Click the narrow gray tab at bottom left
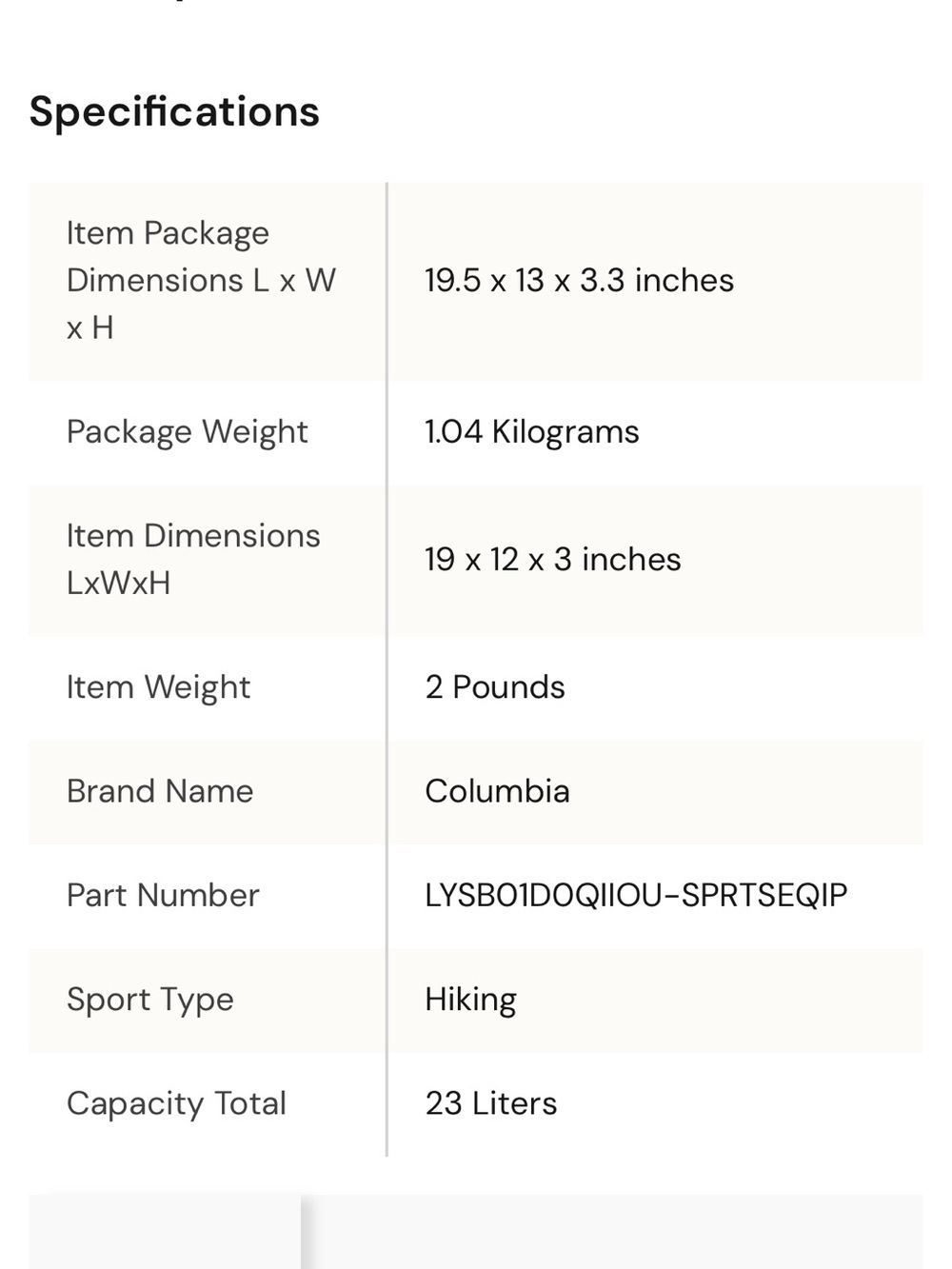This screenshot has height=1269, width=952. (x=165, y=1232)
